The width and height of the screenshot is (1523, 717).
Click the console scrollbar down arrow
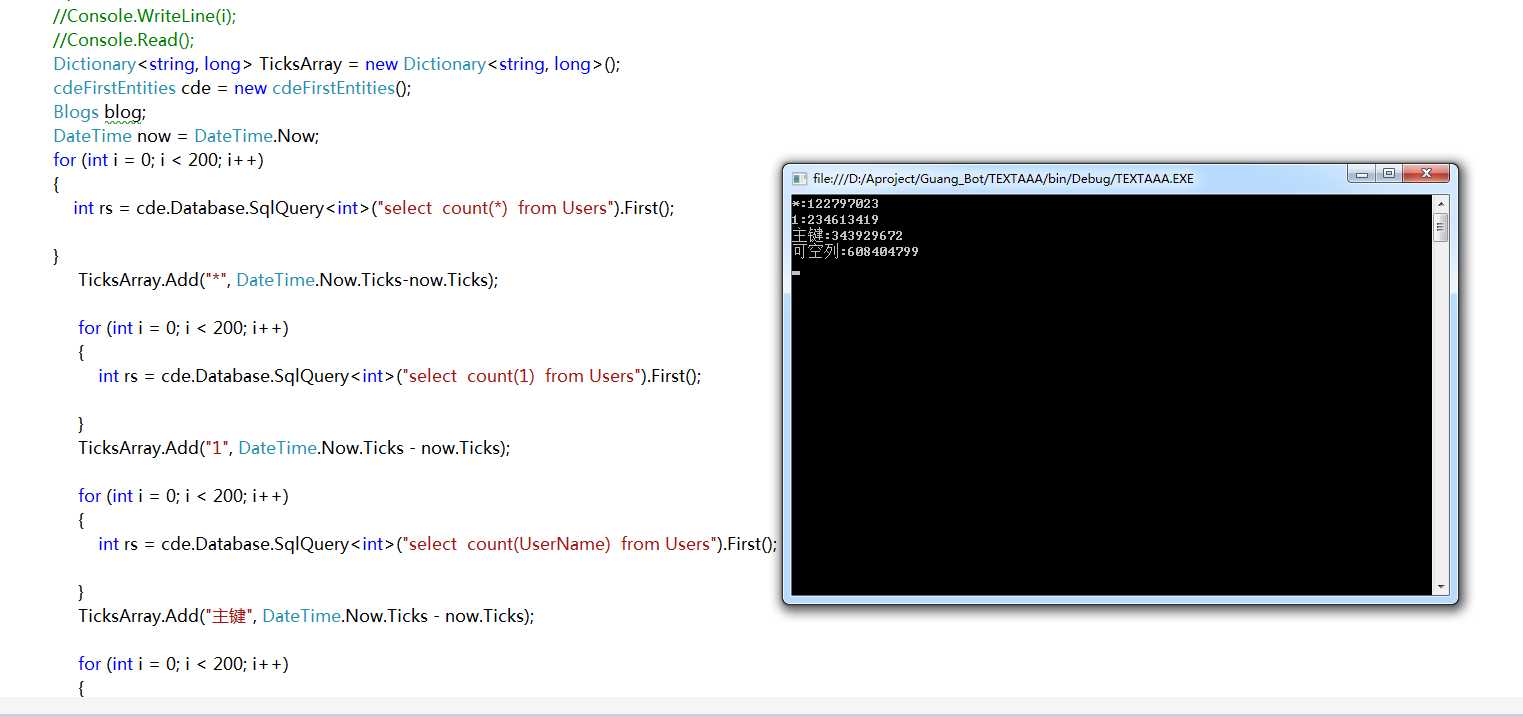[x=1441, y=587]
